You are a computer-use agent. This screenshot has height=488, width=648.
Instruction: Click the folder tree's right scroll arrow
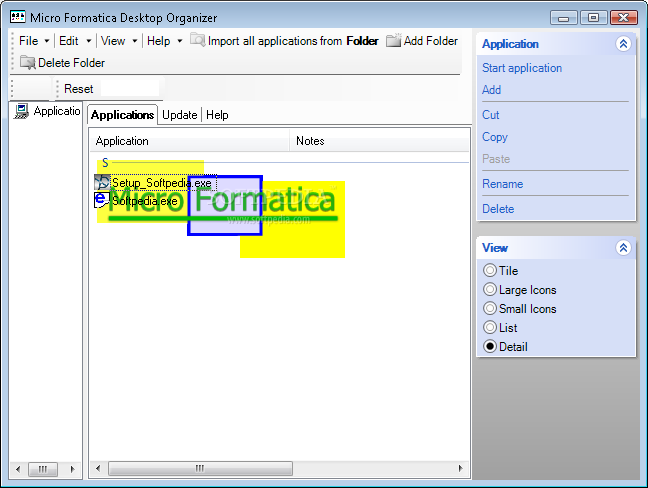(72, 469)
